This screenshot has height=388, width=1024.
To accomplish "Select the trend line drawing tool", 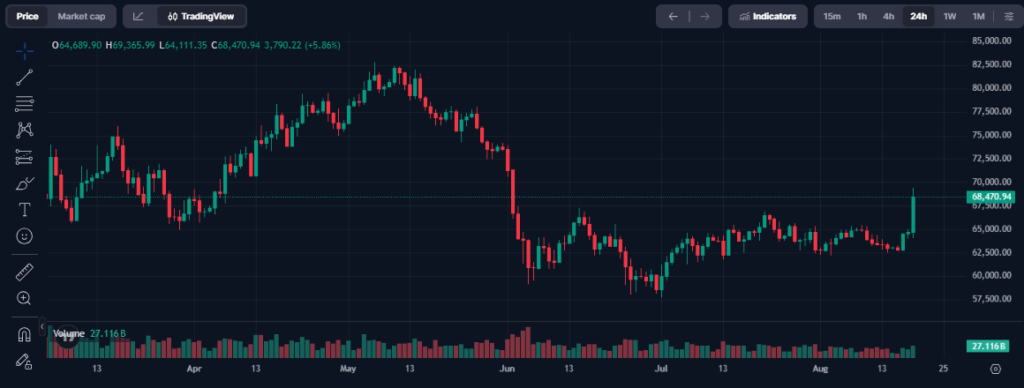I will (x=24, y=77).
